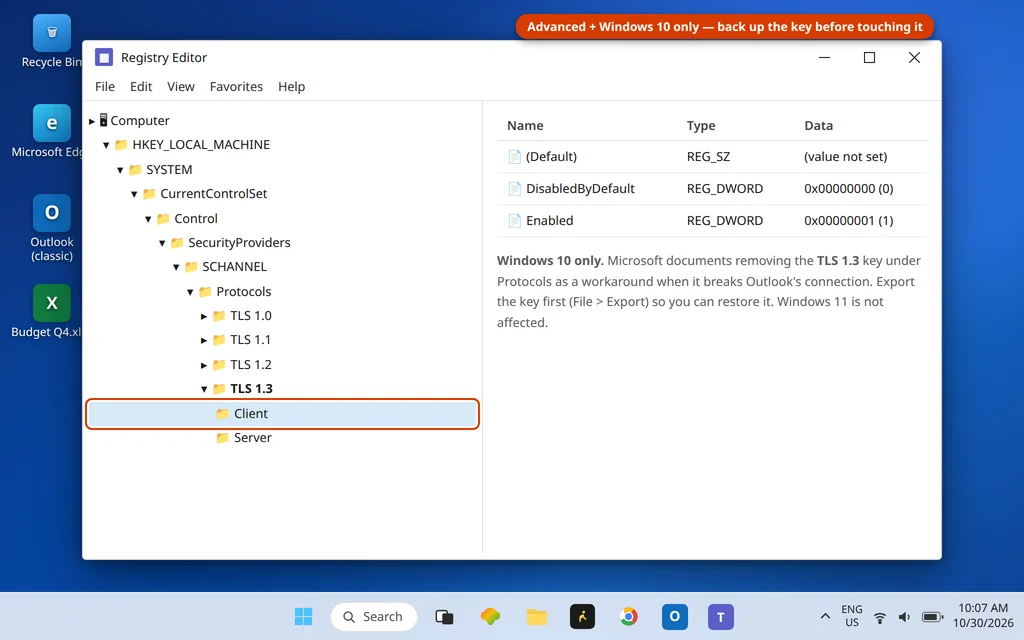1024x640 pixels.
Task: Collapse the Control key arrow
Action: coord(148,219)
